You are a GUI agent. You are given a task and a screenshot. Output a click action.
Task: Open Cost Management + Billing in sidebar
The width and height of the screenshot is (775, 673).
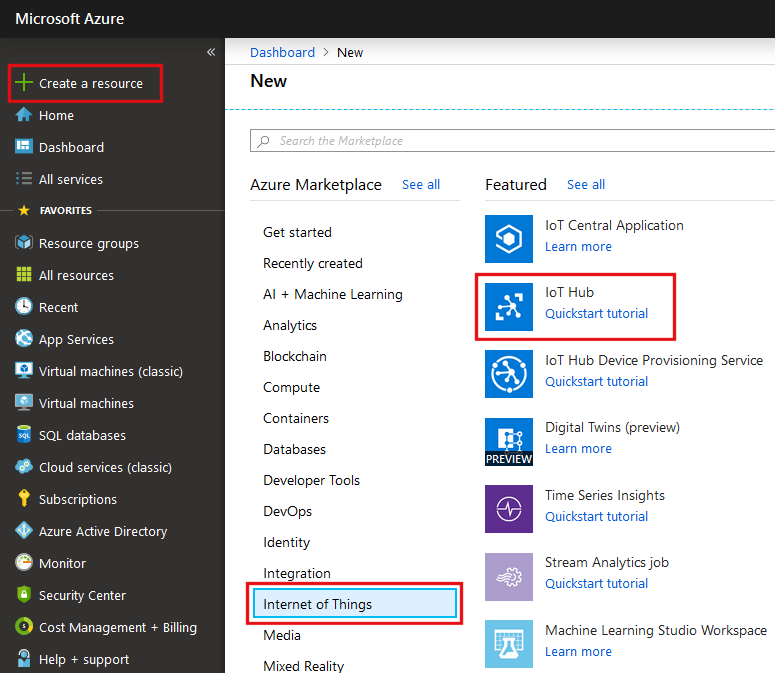[117, 628]
